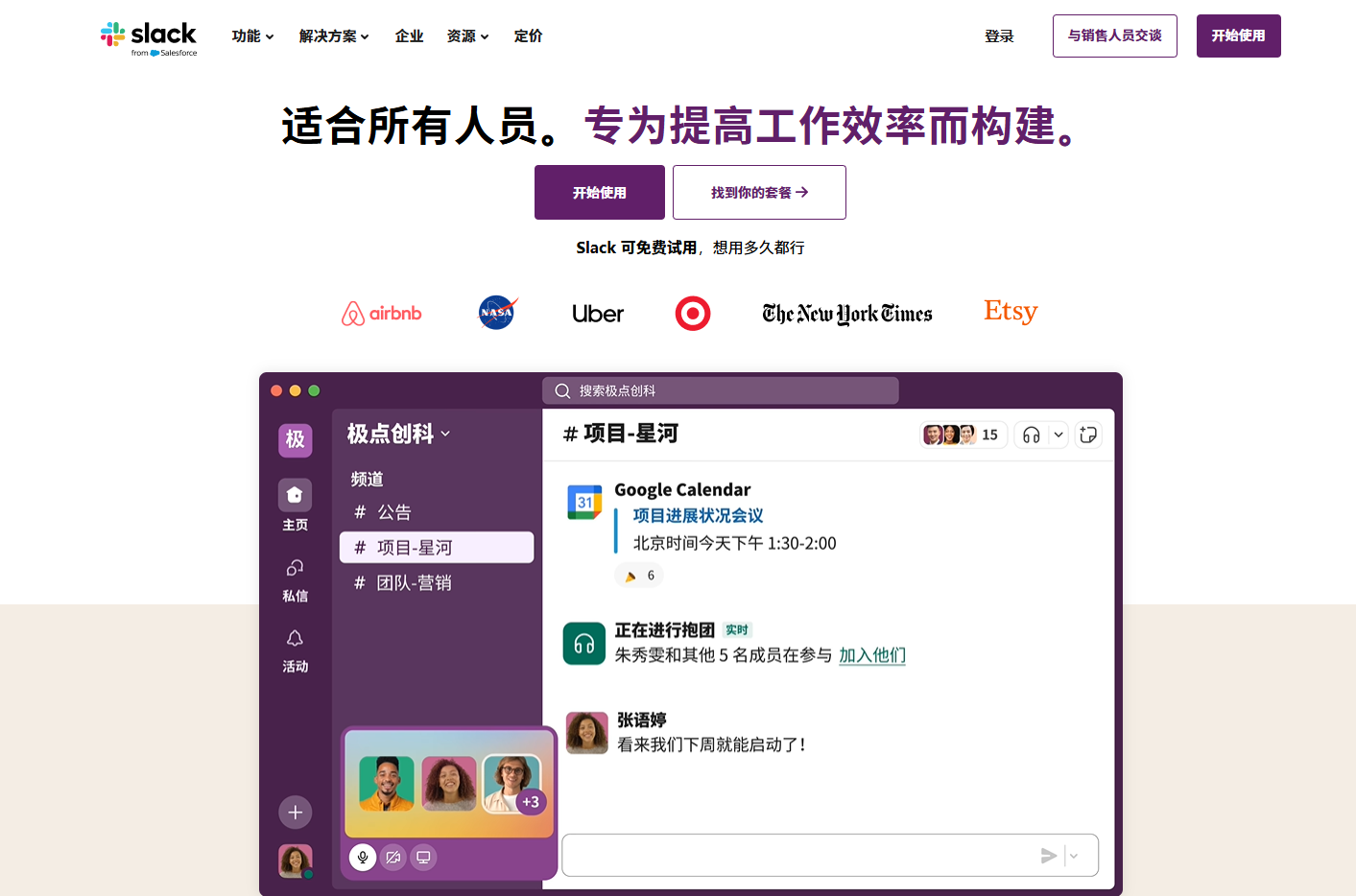Open 私信 direct messages icon
Image resolution: width=1356 pixels, height=896 pixels.
295,568
